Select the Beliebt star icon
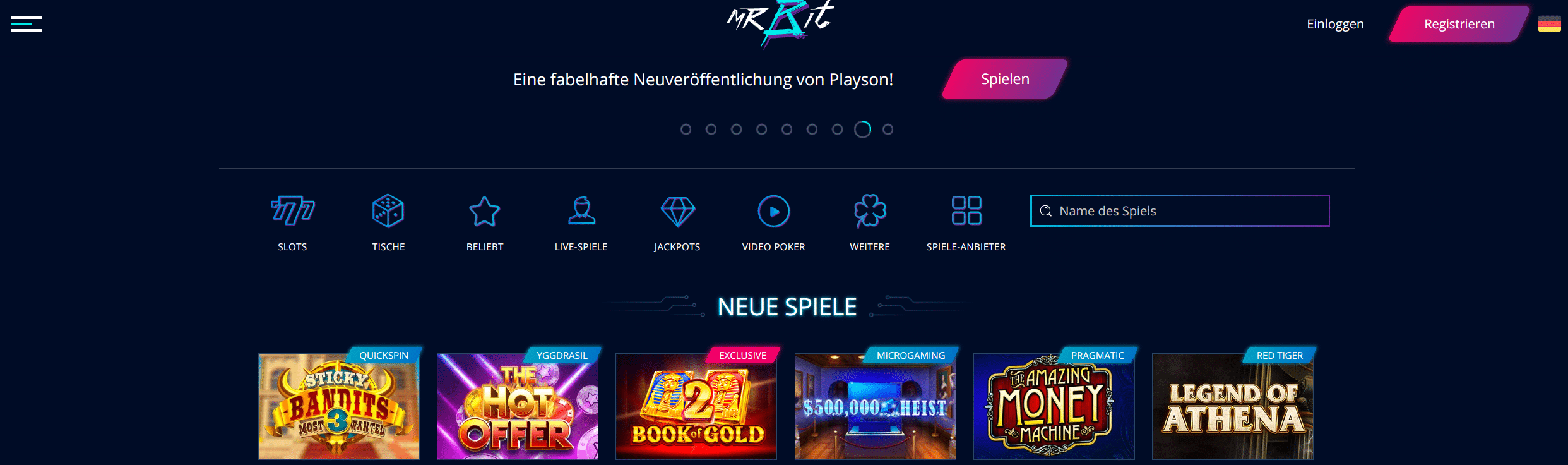 [485, 211]
